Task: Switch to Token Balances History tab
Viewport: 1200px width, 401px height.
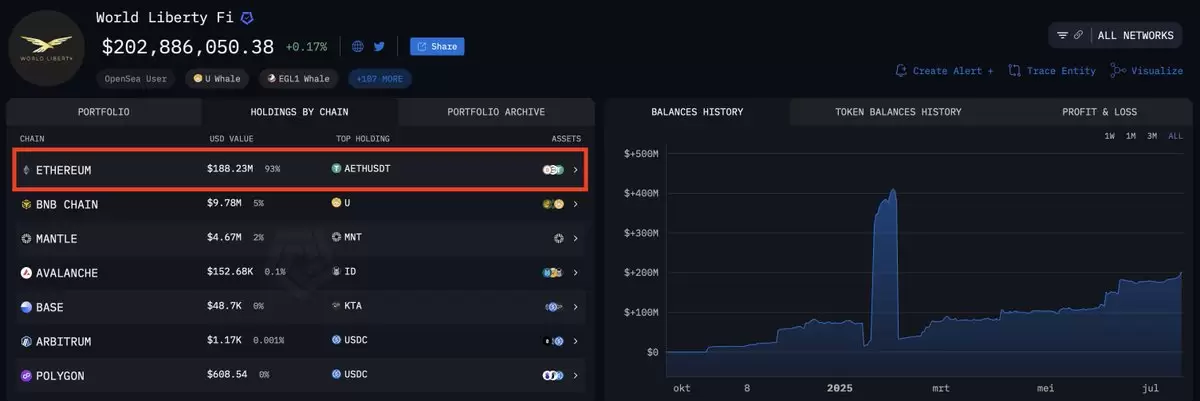Action: pos(898,112)
